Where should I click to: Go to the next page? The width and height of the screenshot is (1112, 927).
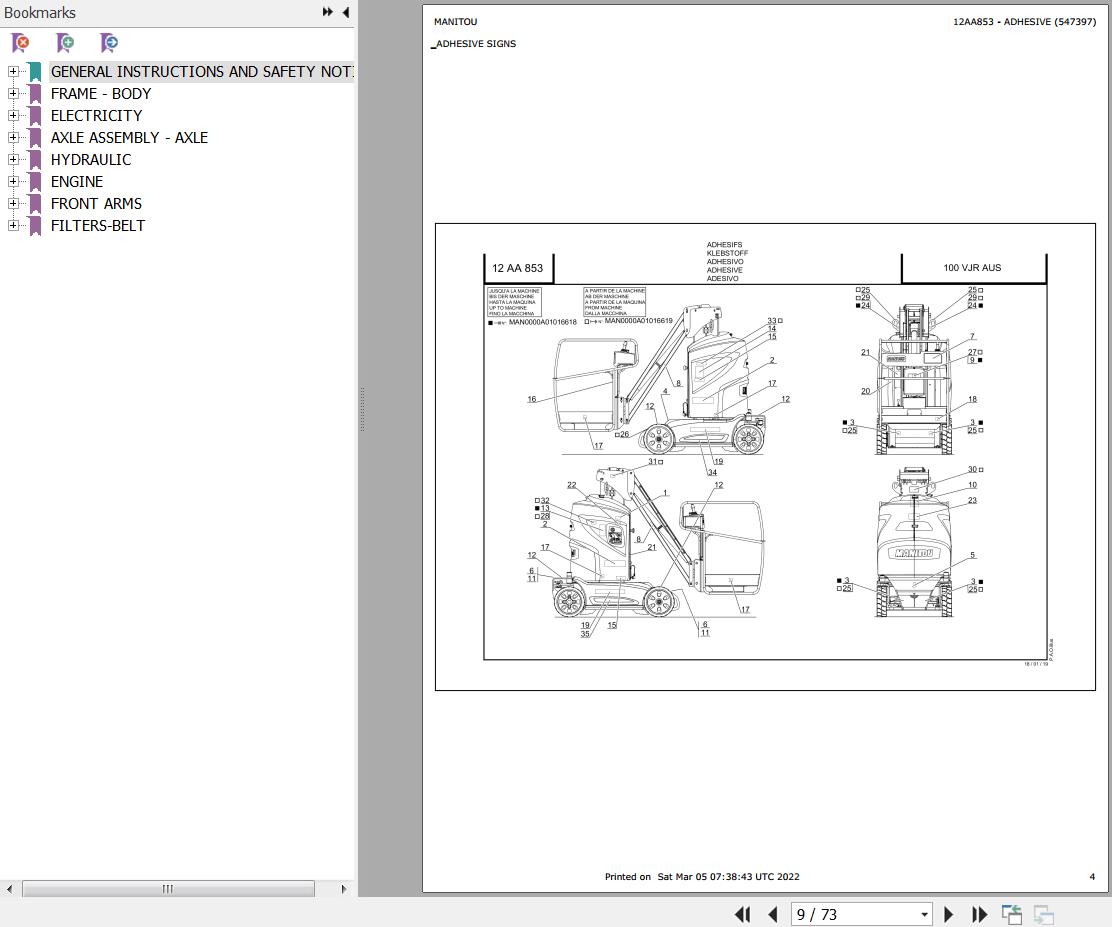pos(948,914)
